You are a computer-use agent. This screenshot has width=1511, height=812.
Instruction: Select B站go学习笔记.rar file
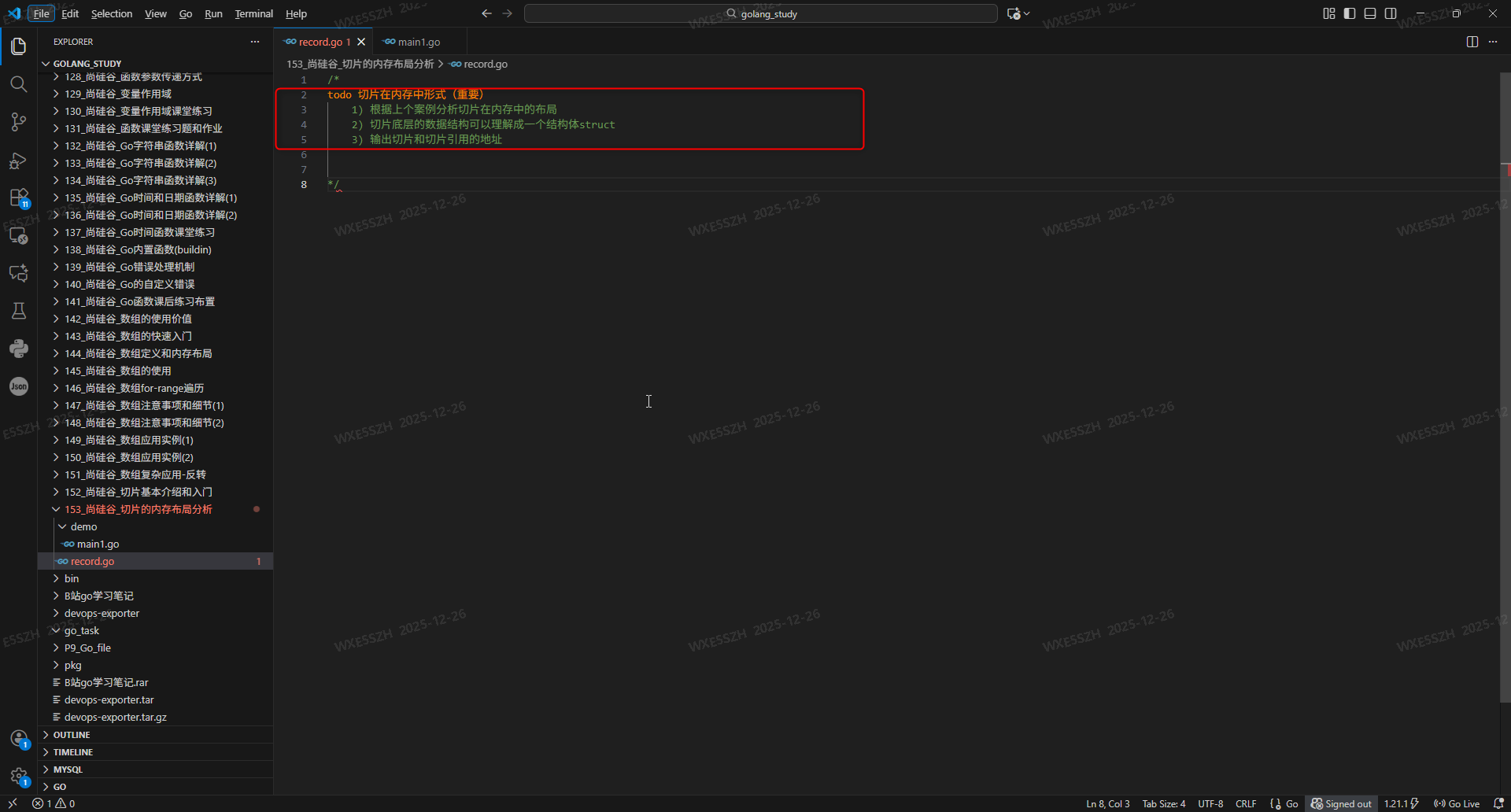(155, 682)
